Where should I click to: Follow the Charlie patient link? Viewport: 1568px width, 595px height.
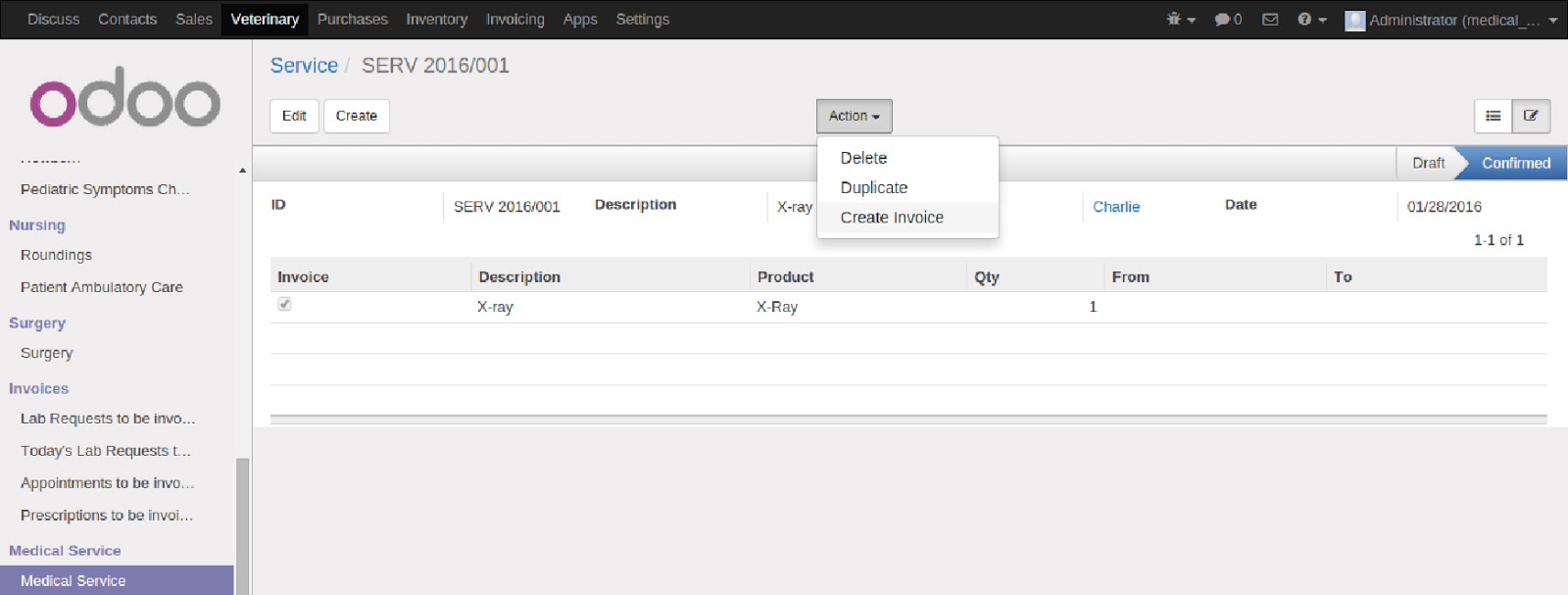[x=1116, y=207]
